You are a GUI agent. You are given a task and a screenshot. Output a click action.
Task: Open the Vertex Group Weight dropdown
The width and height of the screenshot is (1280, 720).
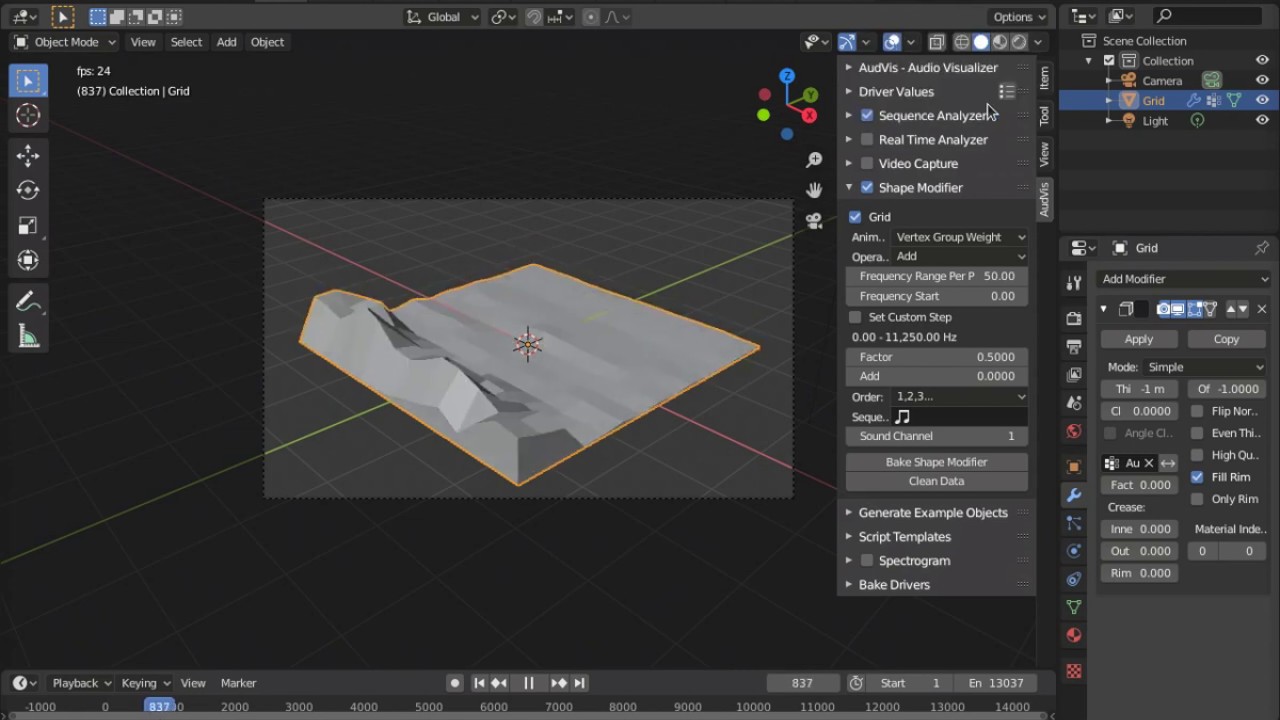960,237
